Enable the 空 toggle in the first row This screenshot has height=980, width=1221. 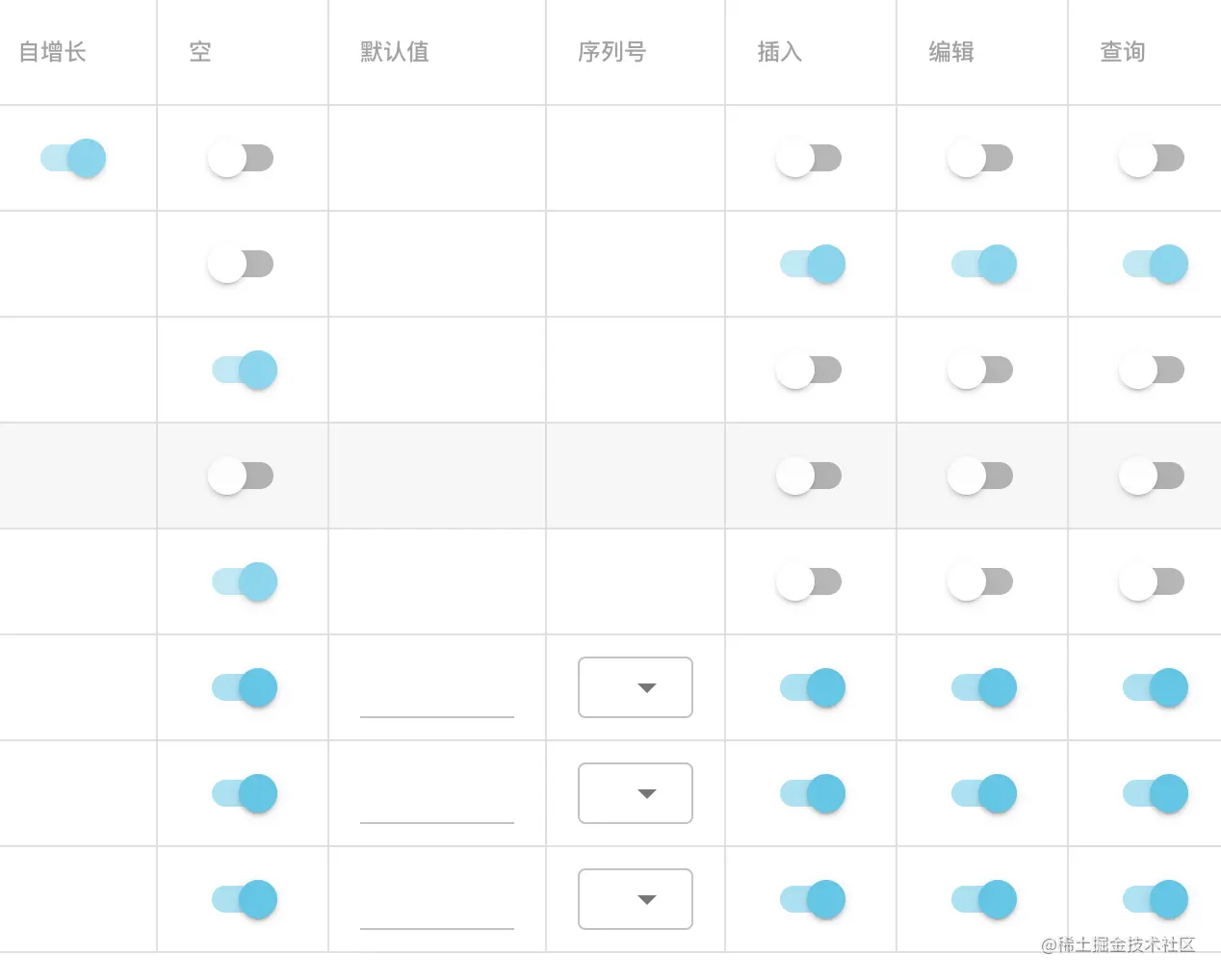[241, 158]
